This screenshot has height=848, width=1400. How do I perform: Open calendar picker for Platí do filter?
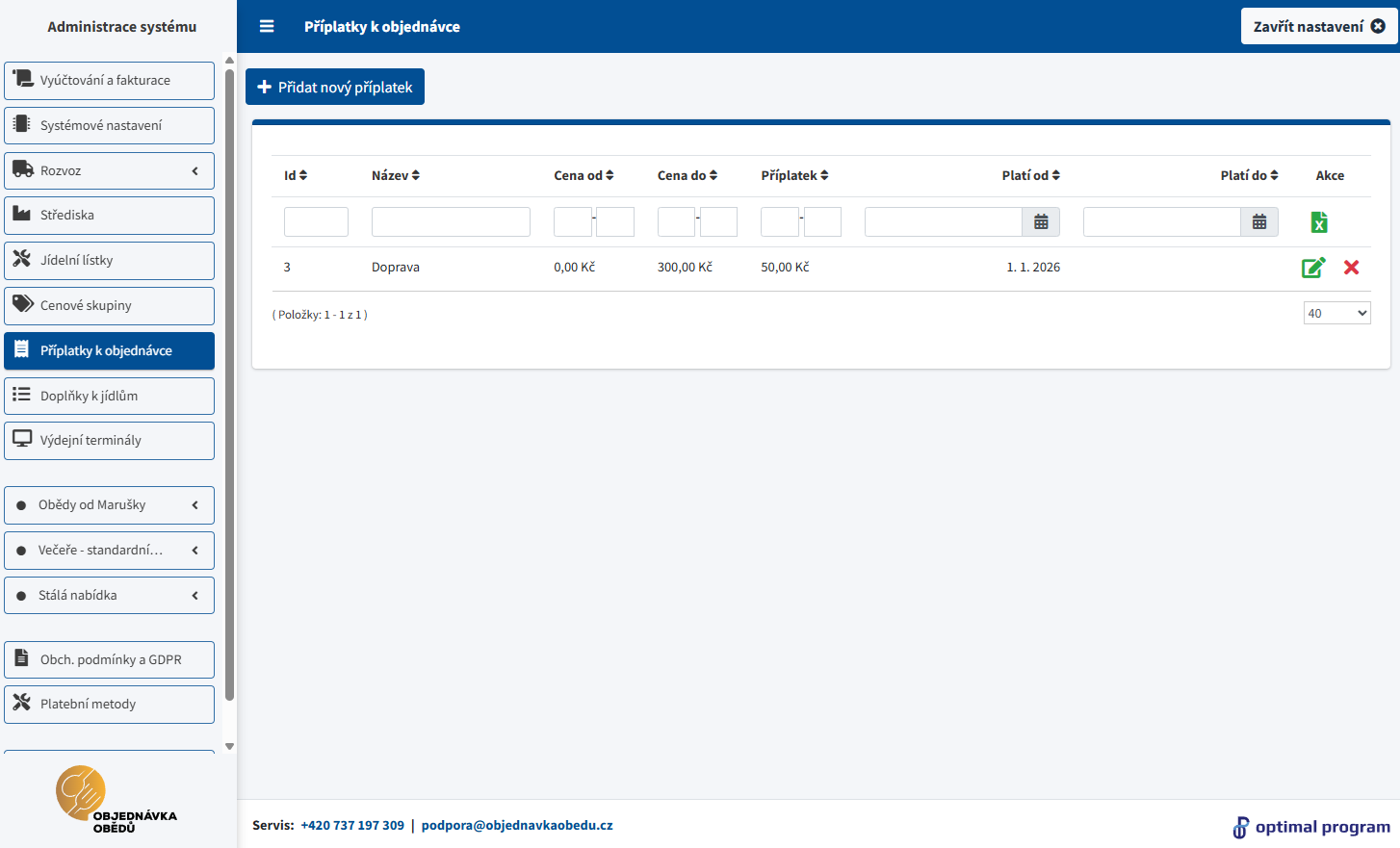(x=1258, y=222)
